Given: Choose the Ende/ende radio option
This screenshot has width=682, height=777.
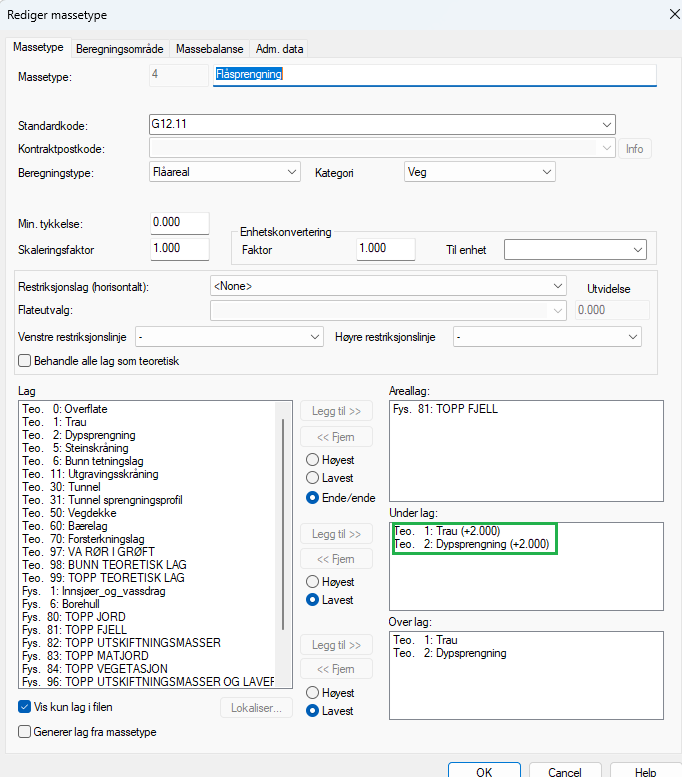Looking at the screenshot, I should point(312,497).
